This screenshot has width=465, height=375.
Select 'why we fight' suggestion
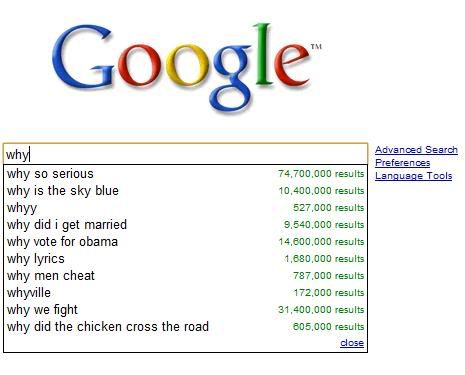[185, 310]
